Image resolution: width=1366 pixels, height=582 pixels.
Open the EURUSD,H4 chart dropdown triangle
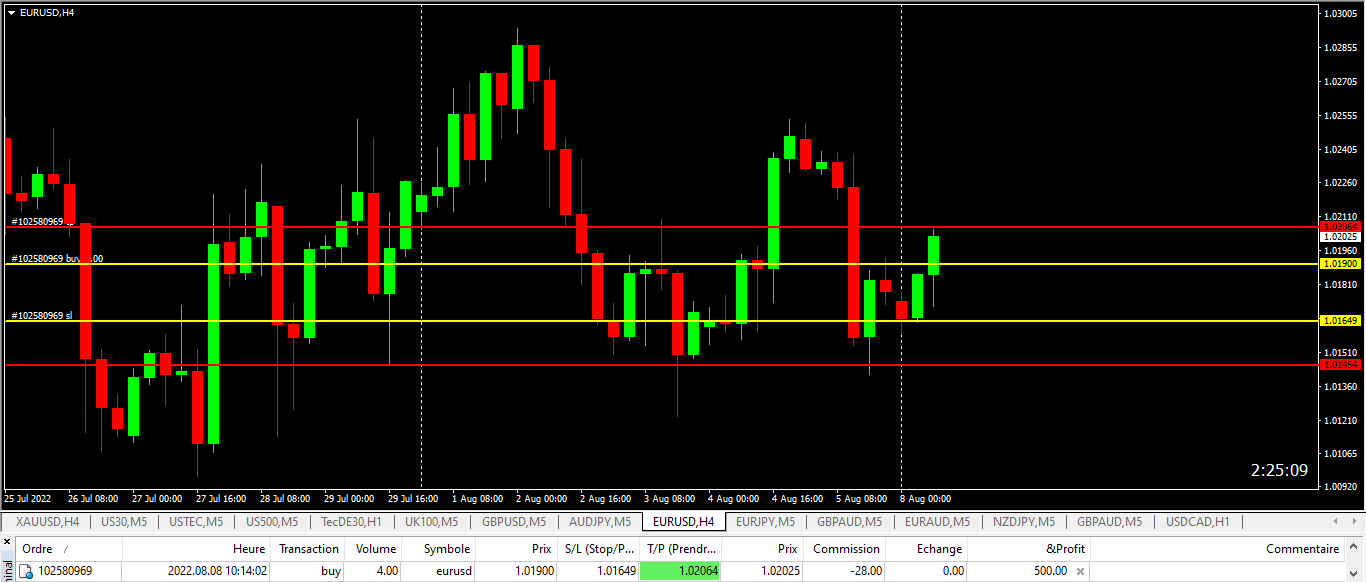[11, 13]
